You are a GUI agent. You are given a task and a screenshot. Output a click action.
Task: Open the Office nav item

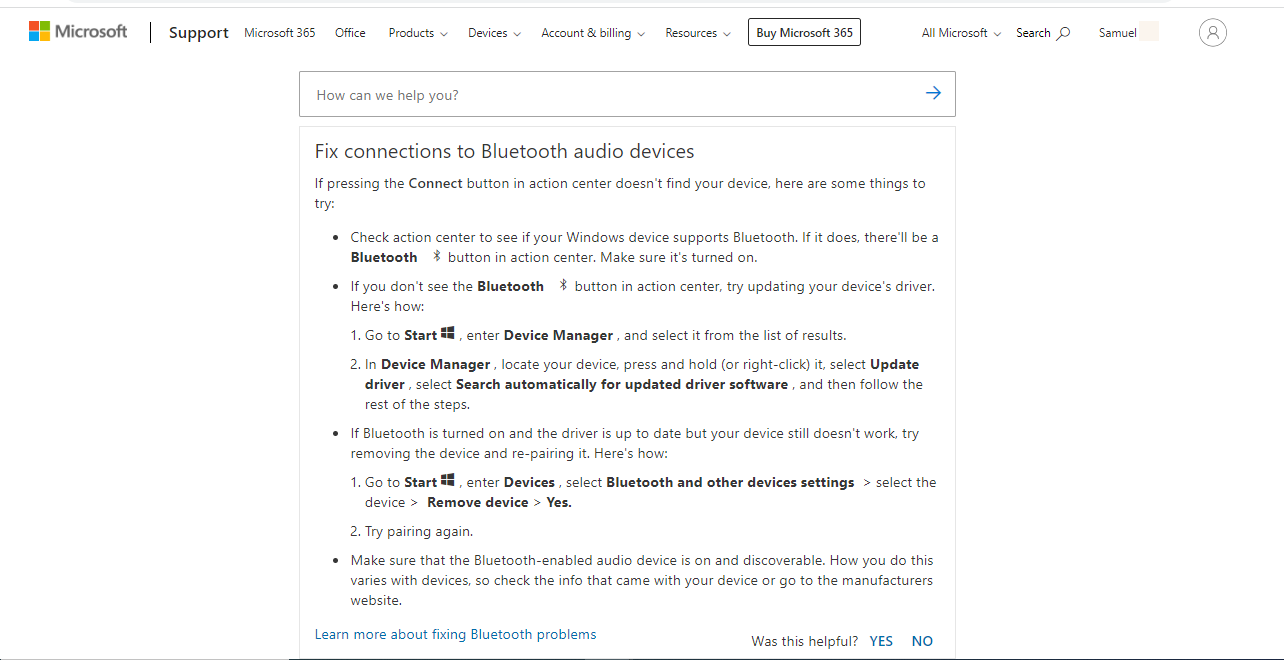[x=350, y=33]
